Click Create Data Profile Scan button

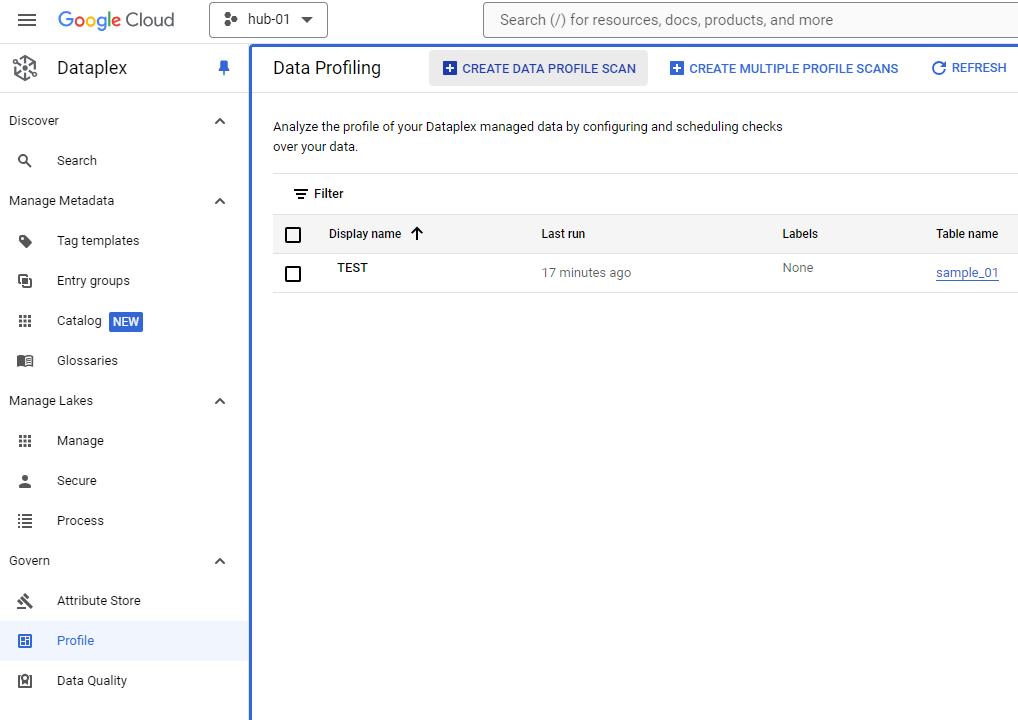point(538,68)
